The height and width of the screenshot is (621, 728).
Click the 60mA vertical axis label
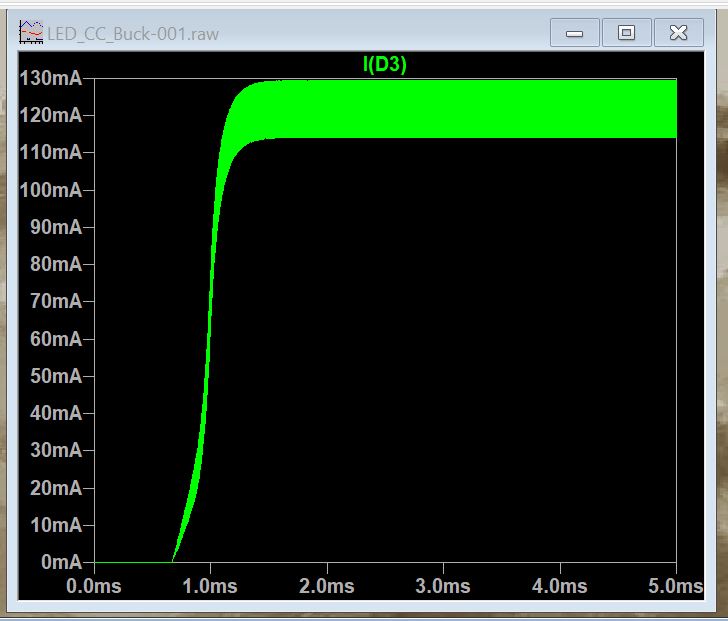(56, 339)
